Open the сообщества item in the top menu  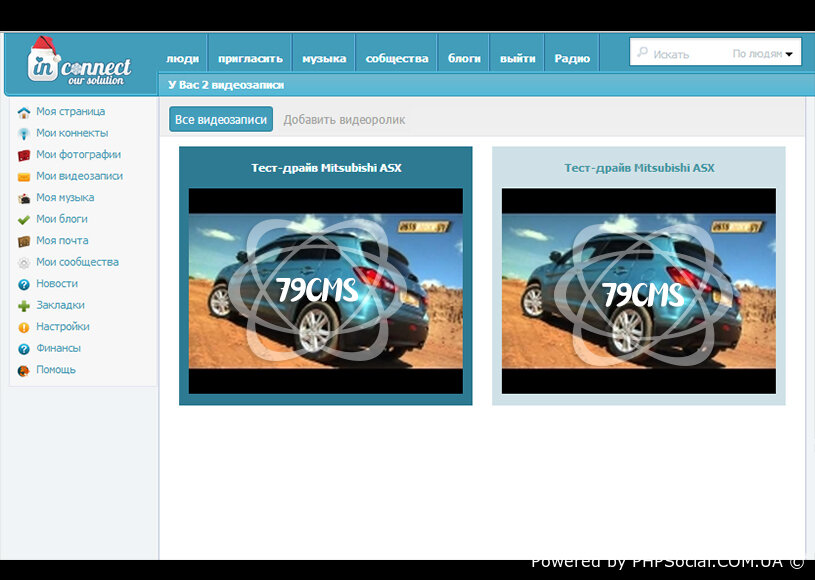coord(397,58)
